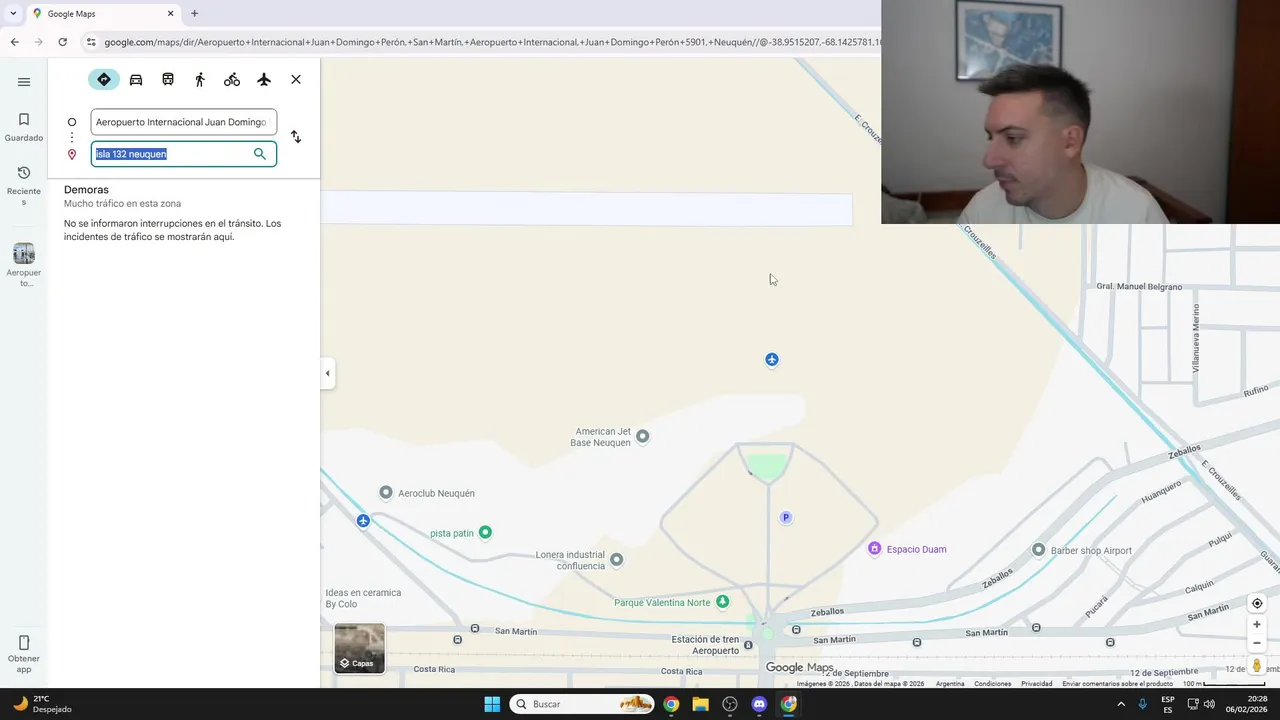The image size is (1280, 720).
Task: Open Condiciones link in map footer
Action: point(993,684)
